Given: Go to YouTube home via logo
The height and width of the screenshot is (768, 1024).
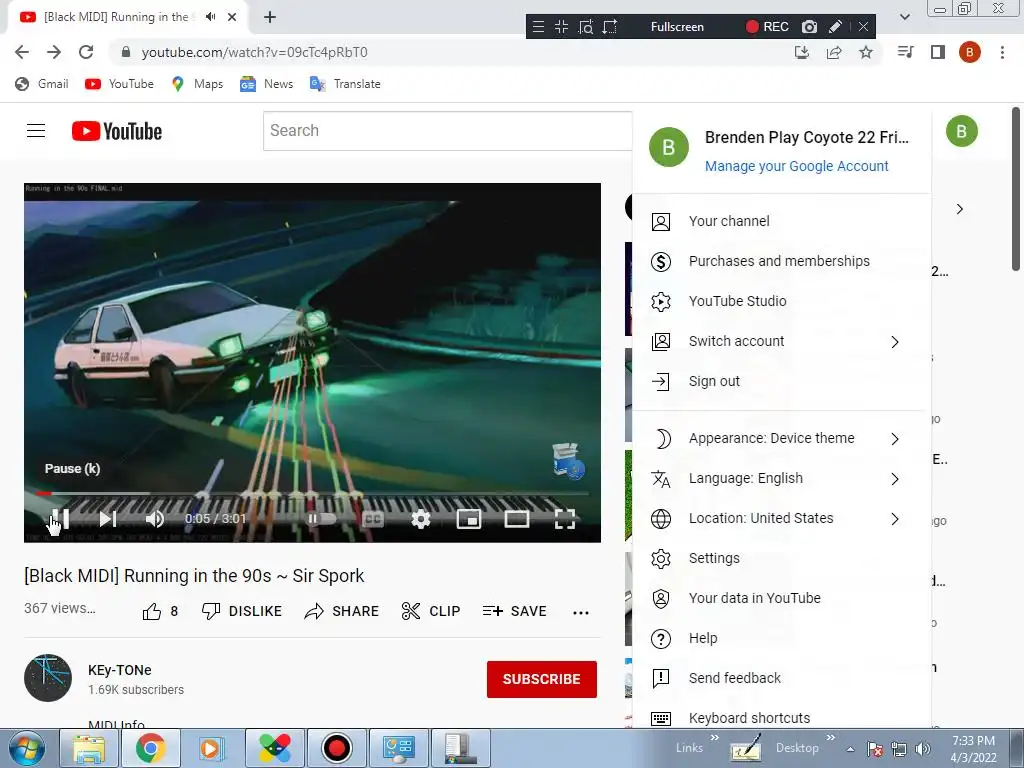Looking at the screenshot, I should click(117, 131).
